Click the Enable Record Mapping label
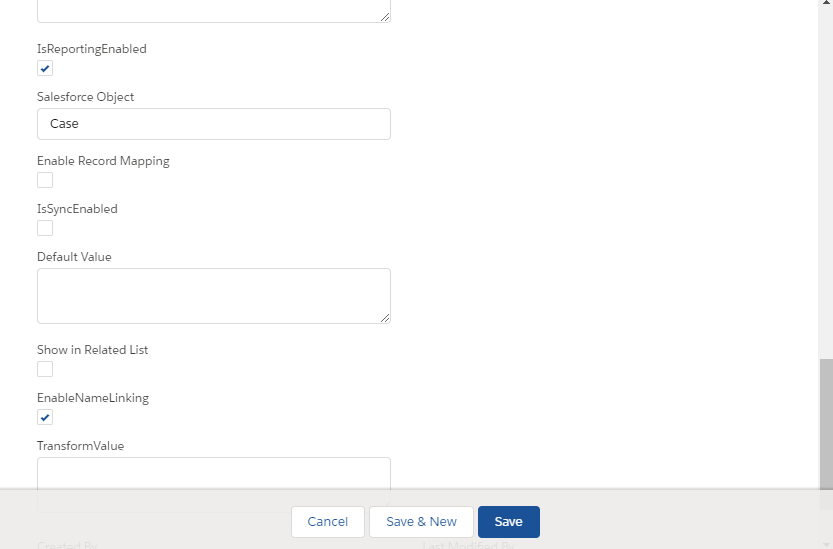Image resolution: width=833 pixels, height=549 pixels. [x=103, y=161]
